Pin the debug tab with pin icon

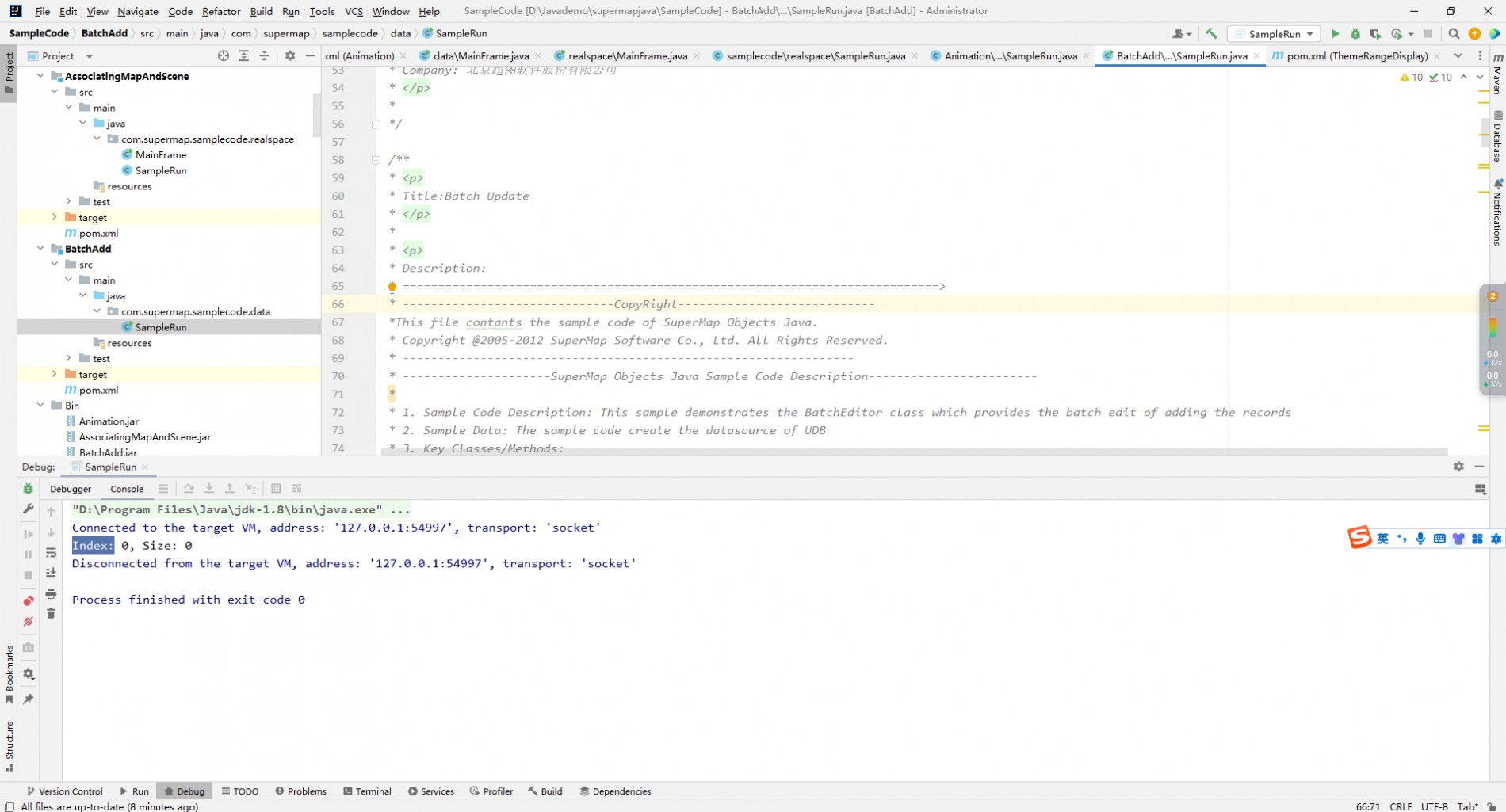[29, 700]
